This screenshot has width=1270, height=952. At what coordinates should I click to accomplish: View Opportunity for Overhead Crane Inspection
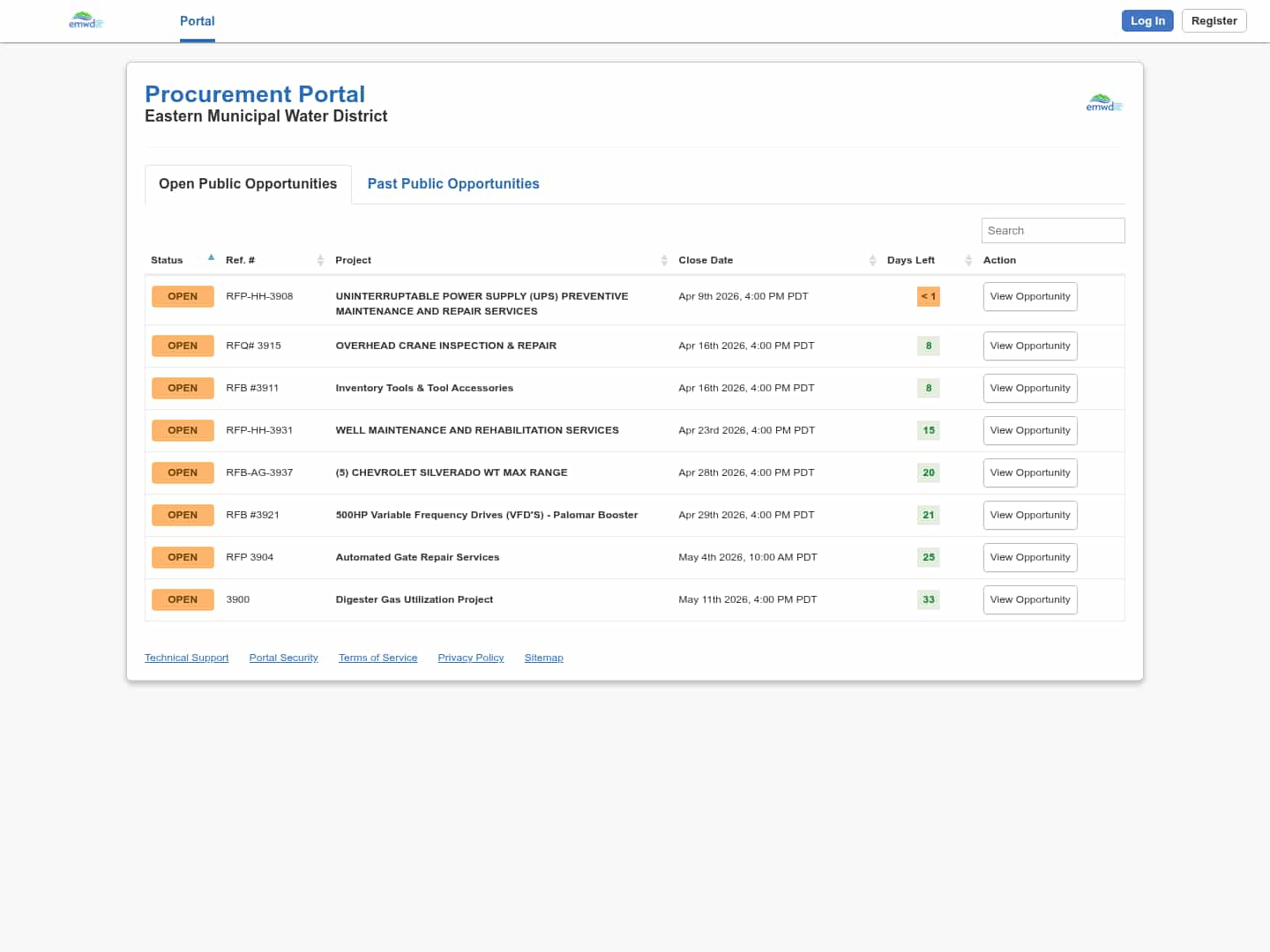(x=1029, y=346)
